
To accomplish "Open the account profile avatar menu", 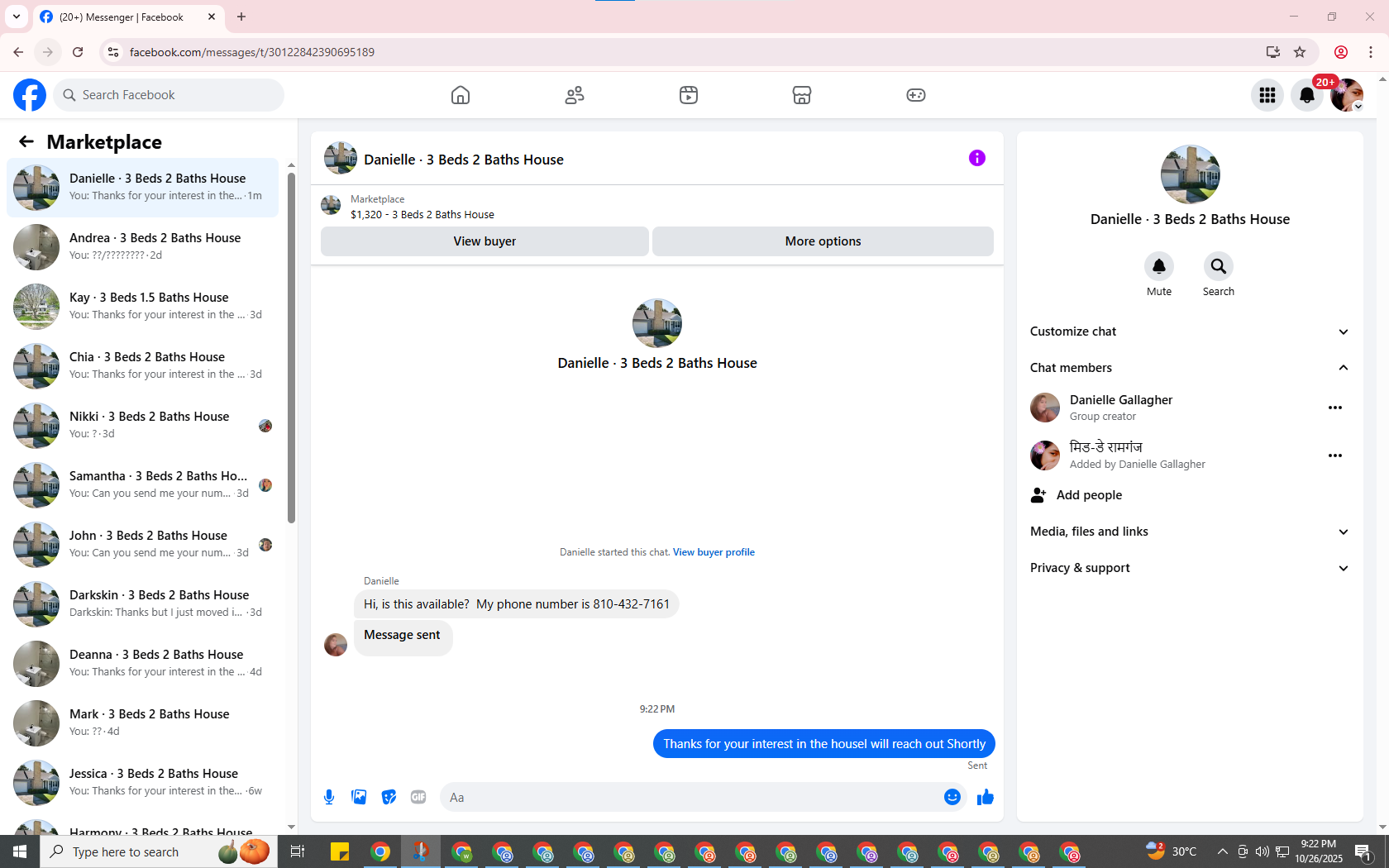I will pos(1347,95).
